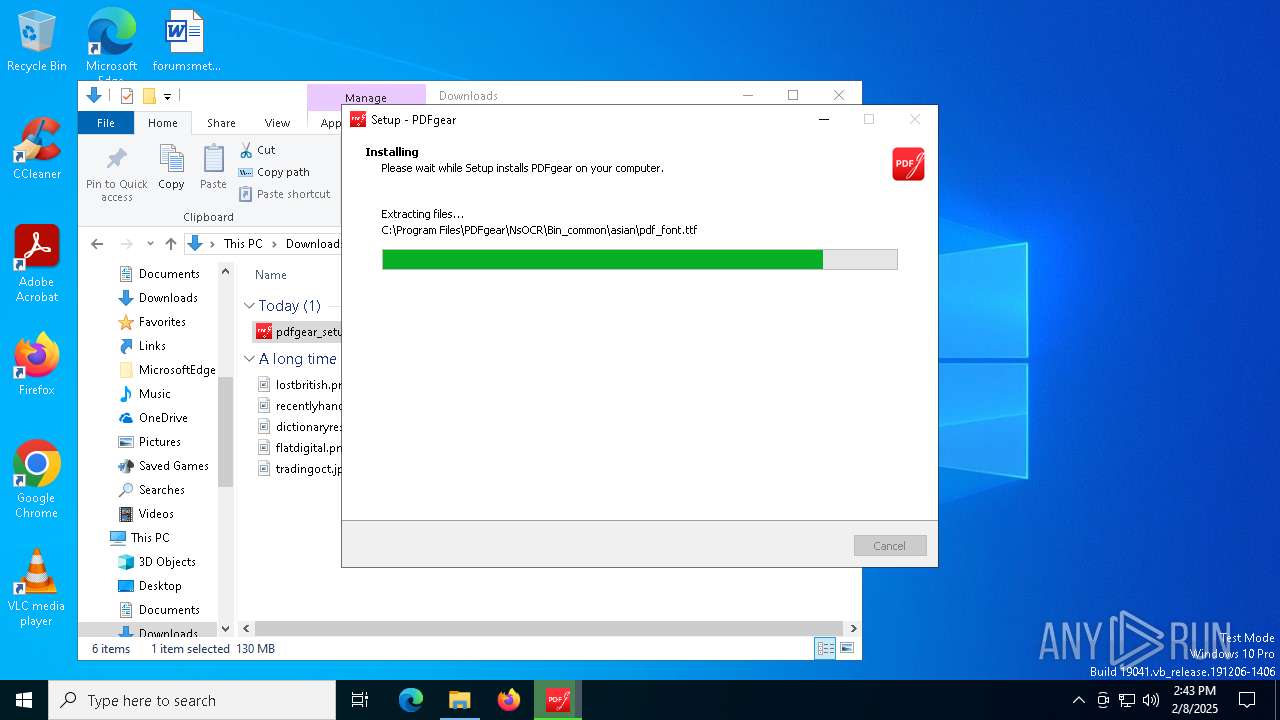This screenshot has height=720, width=1280.
Task: Select This PC in navigation pane
Action: tap(140, 538)
